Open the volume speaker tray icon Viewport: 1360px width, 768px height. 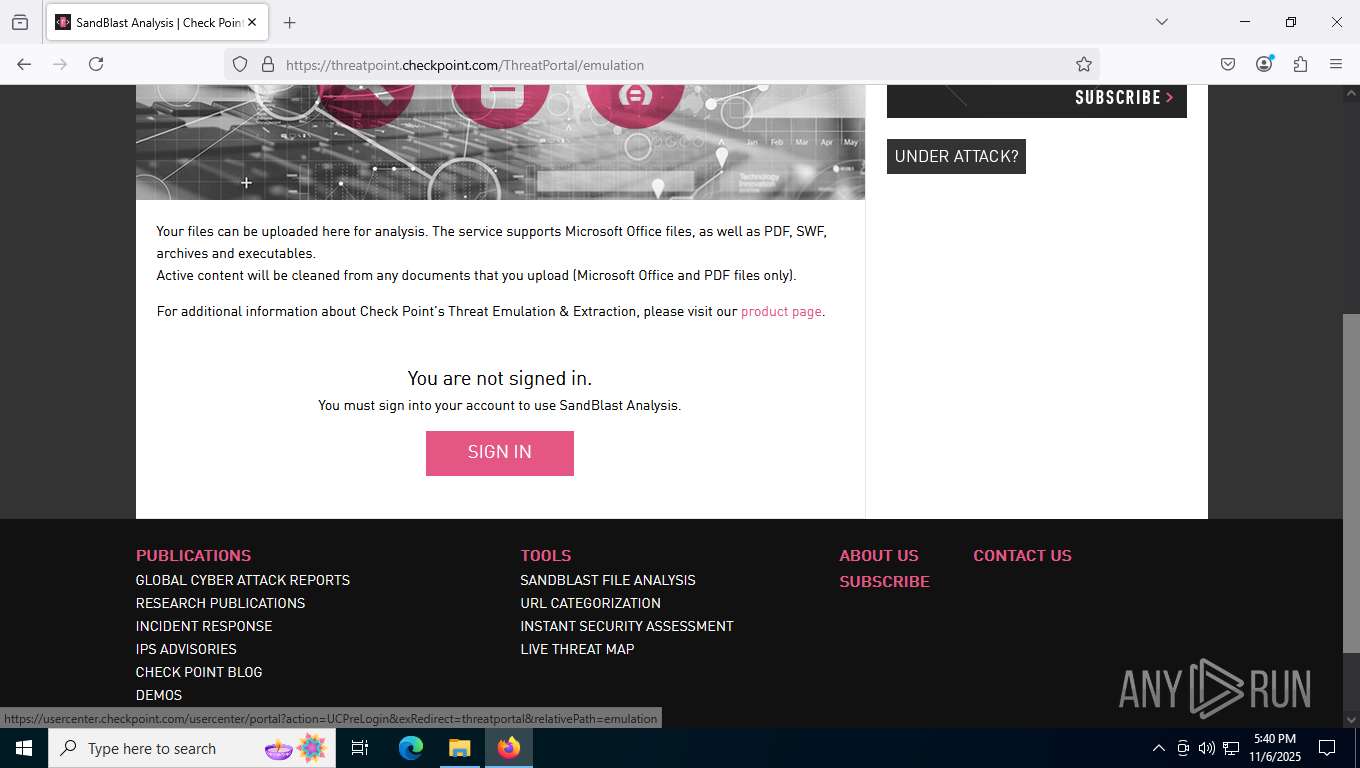1206,748
